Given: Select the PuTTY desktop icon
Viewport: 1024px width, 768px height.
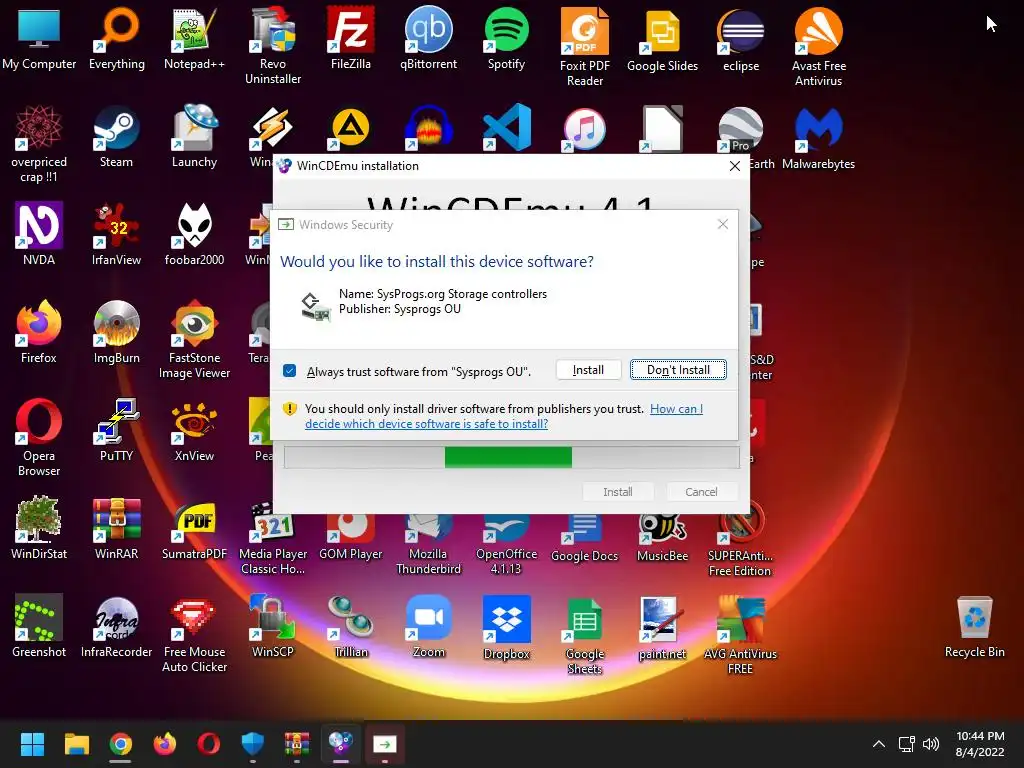Looking at the screenshot, I should [x=116, y=431].
